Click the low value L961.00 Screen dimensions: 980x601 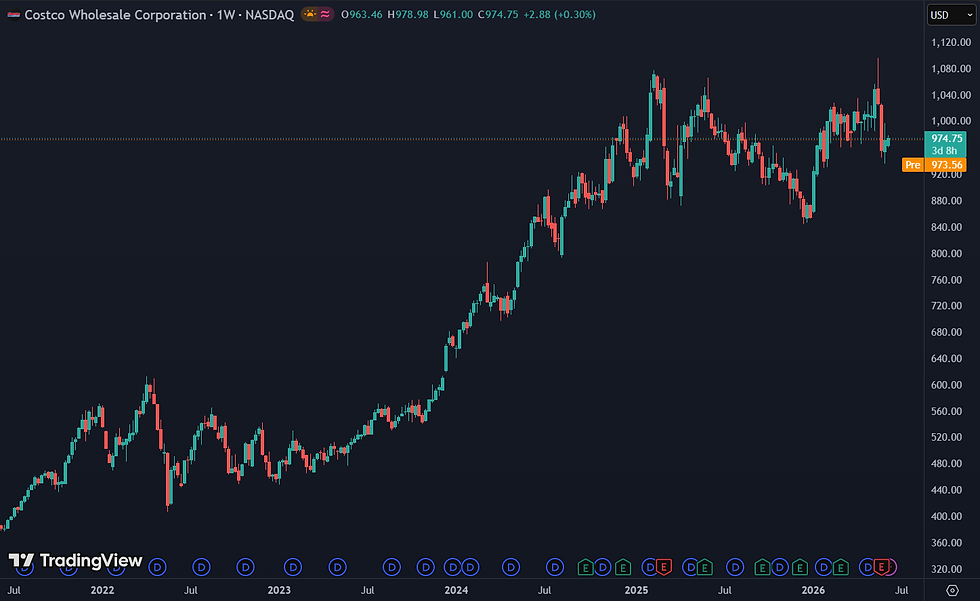(x=453, y=14)
